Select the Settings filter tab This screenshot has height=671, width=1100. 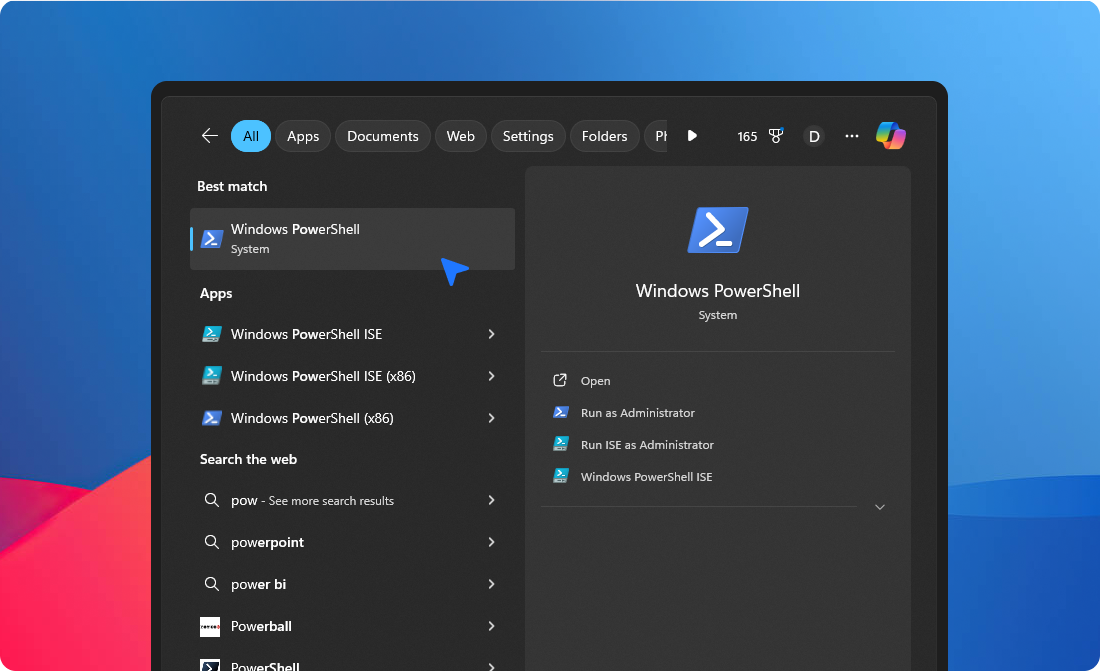tap(528, 136)
